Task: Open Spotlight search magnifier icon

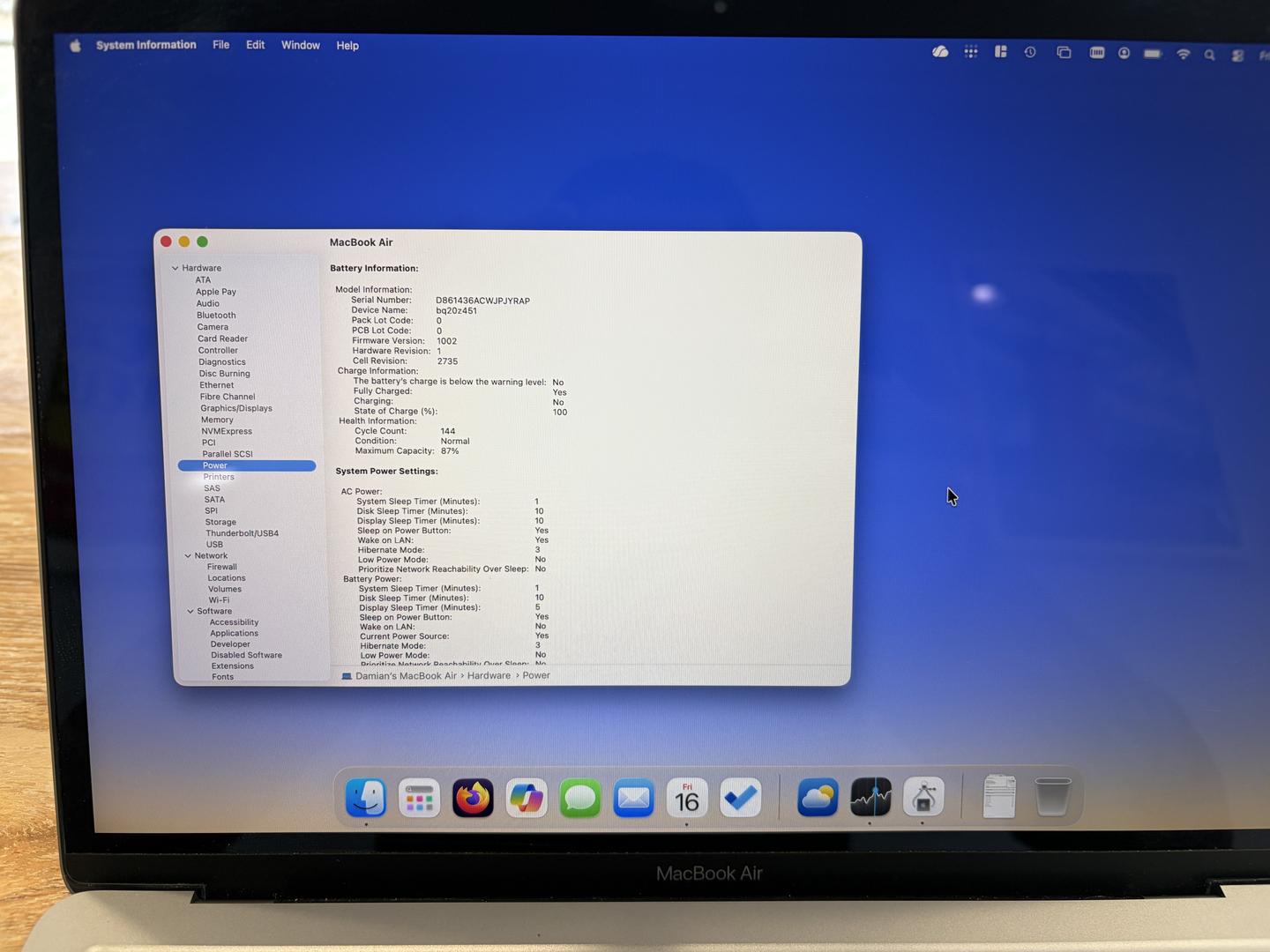Action: click(x=1209, y=55)
